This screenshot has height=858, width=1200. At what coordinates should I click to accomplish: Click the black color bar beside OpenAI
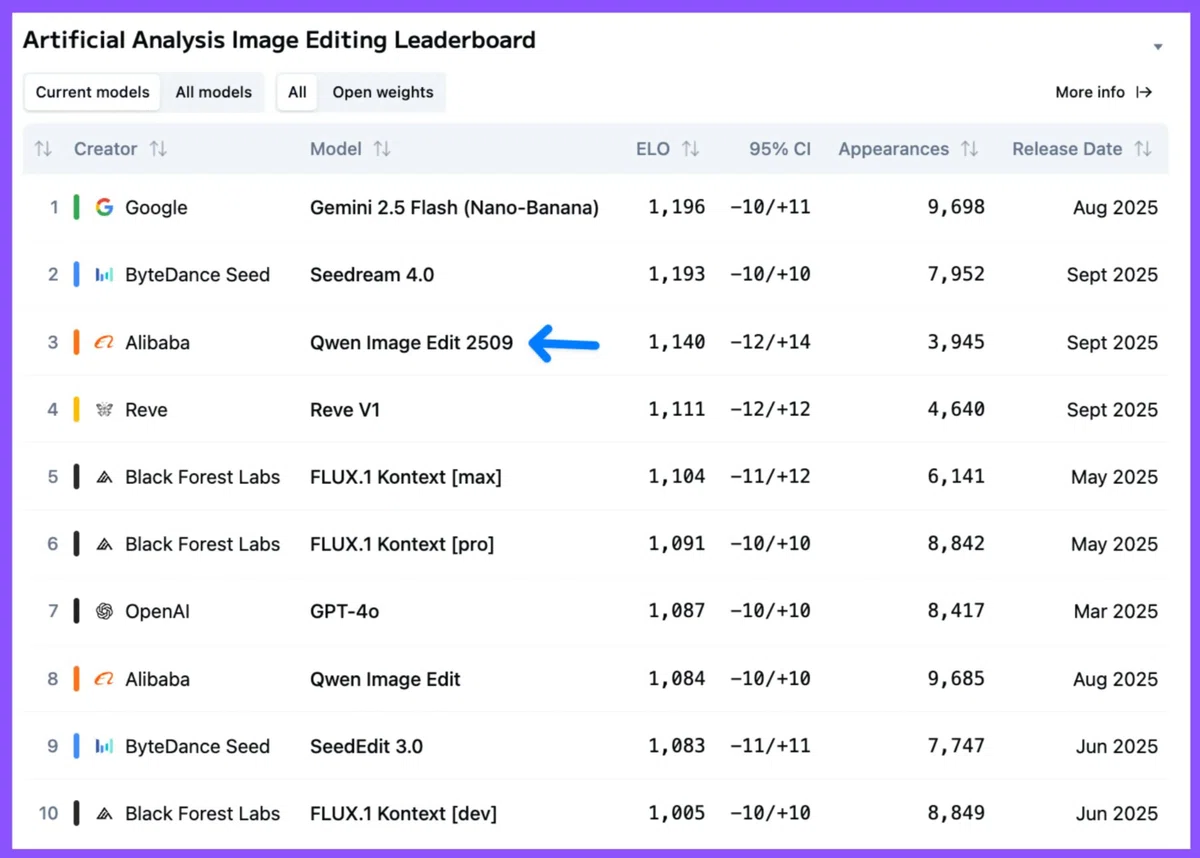tap(77, 612)
